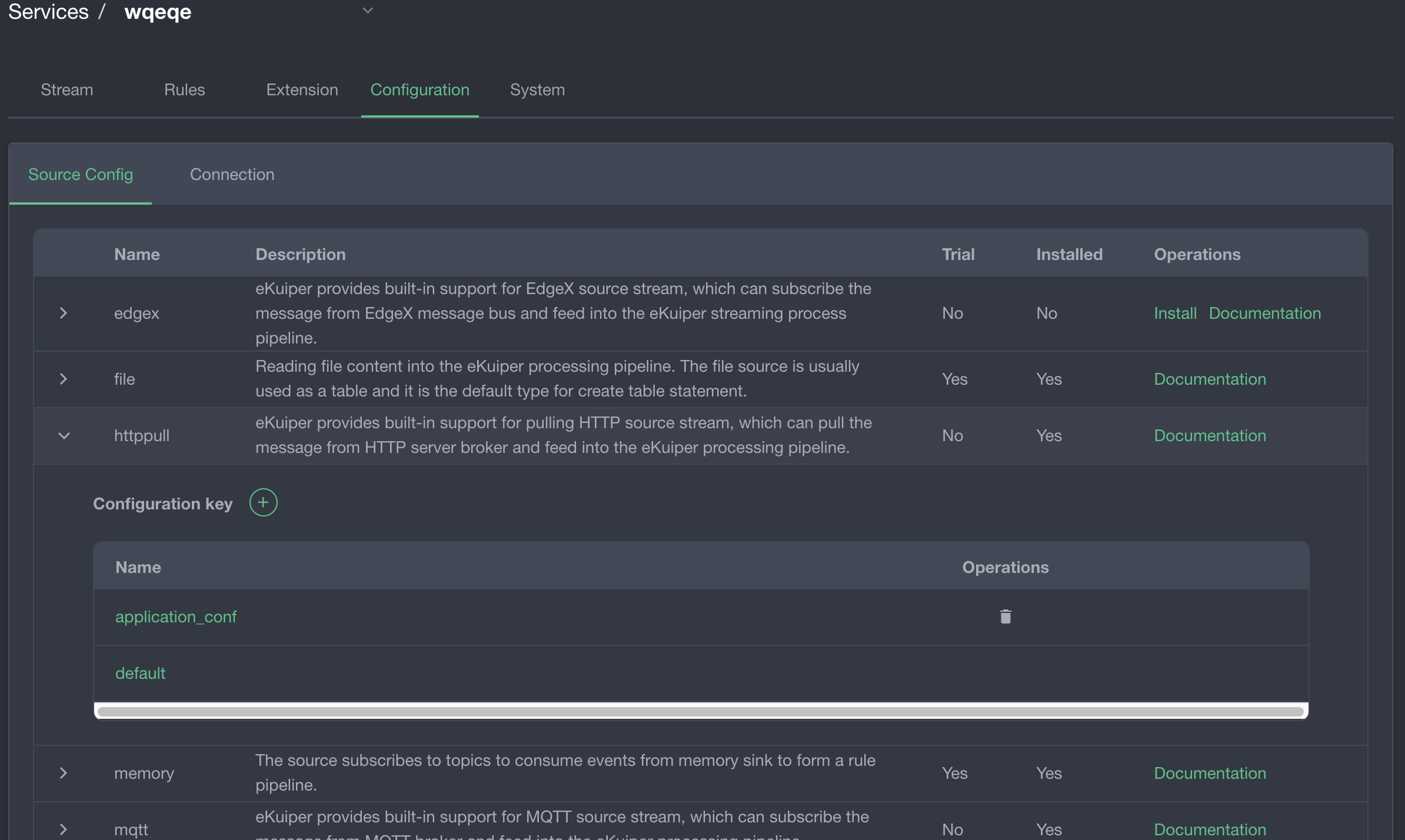Open Documentation for memory source
This screenshot has height=840, width=1405.
[x=1210, y=773]
